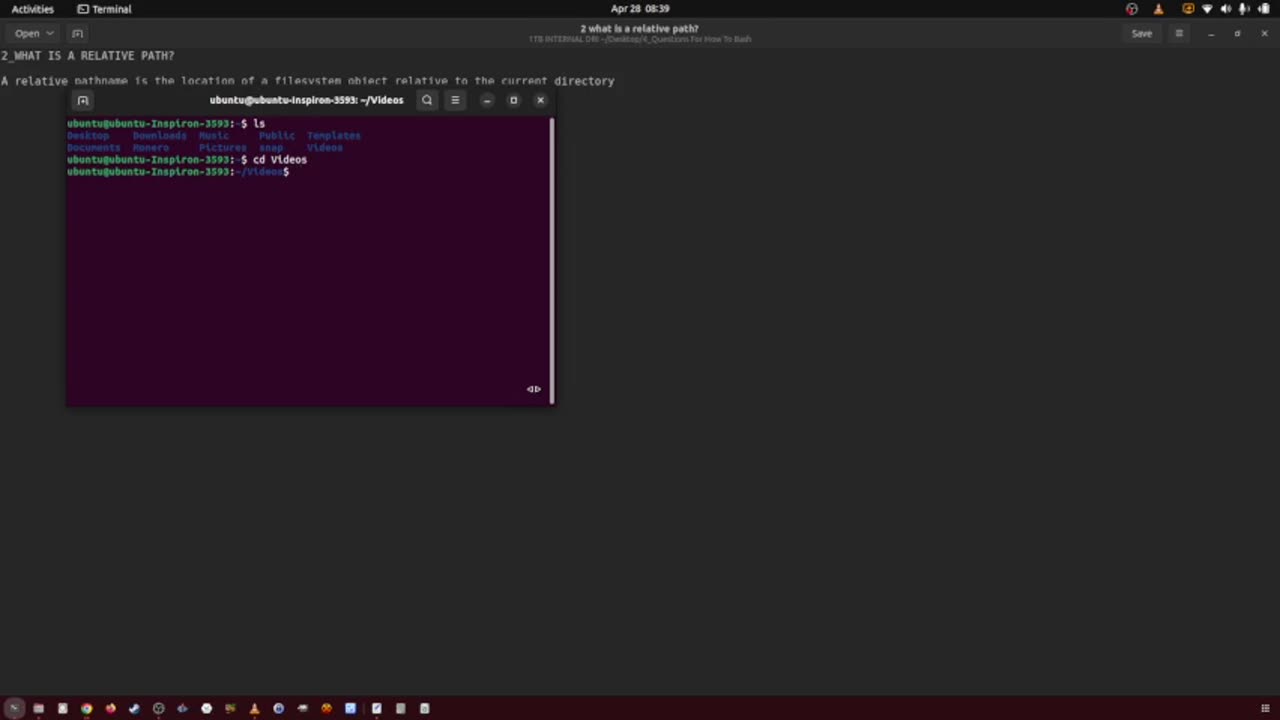The image size is (1280, 720).
Task: Click the 'A relative pathname' sentence in editor
Action: pos(308,81)
